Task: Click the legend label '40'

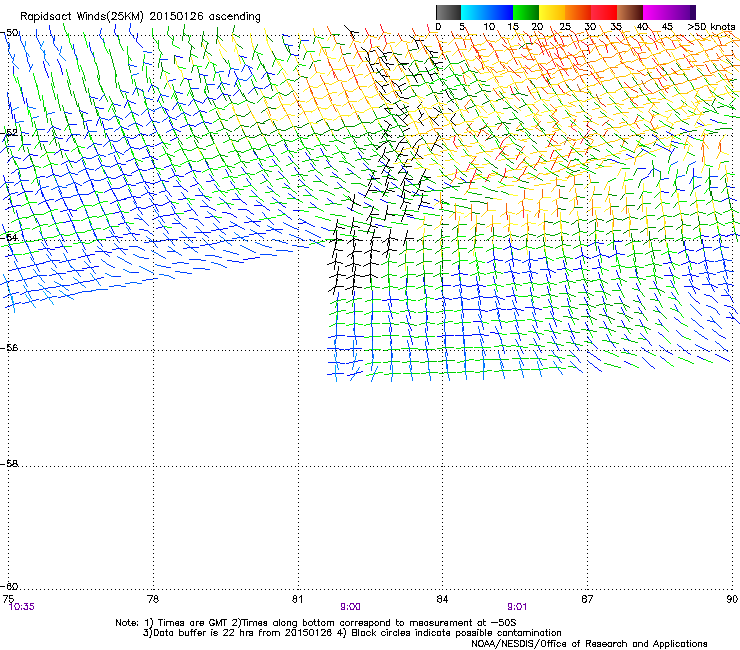Action: [642, 27]
